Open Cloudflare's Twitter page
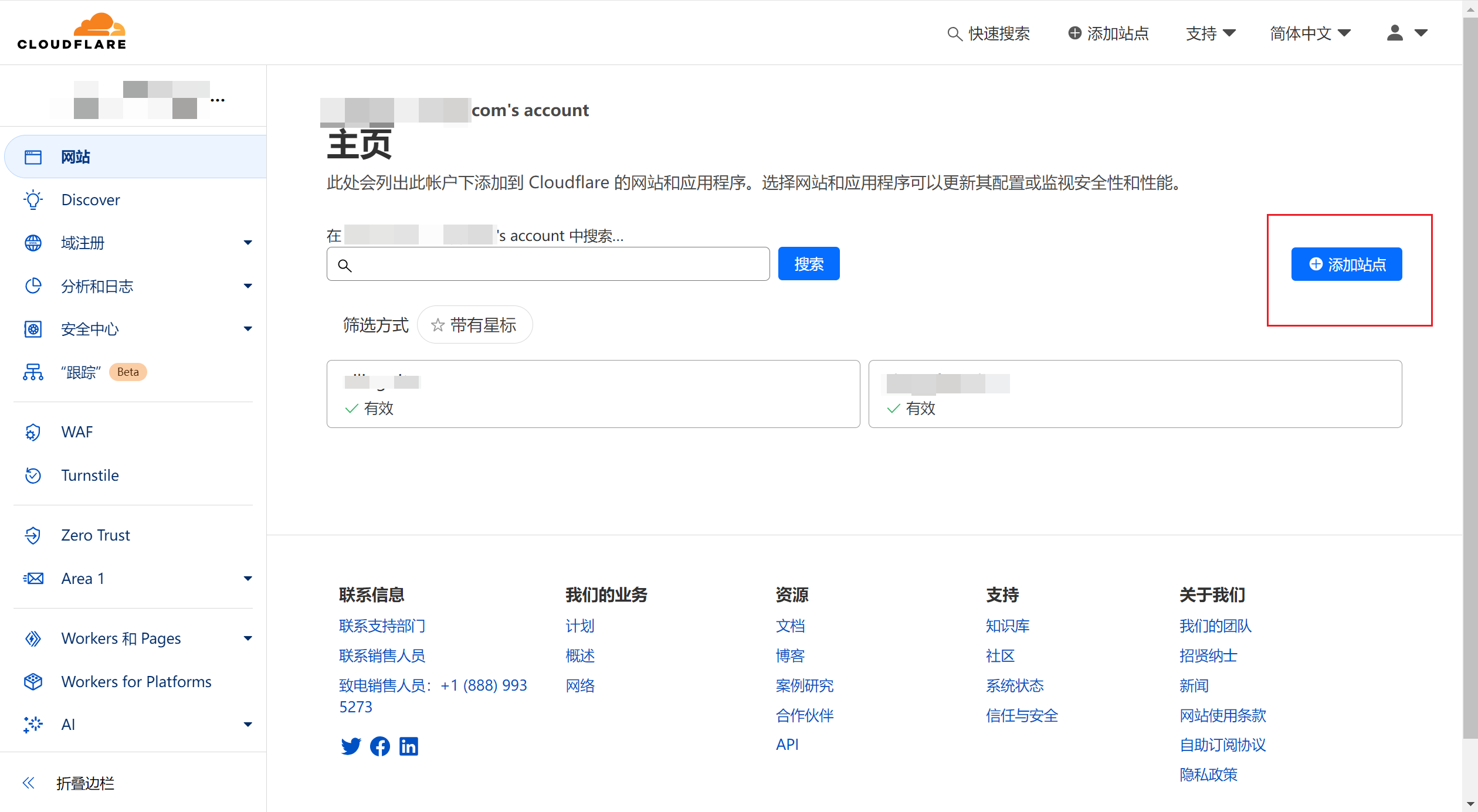The image size is (1478, 812). tap(351, 746)
